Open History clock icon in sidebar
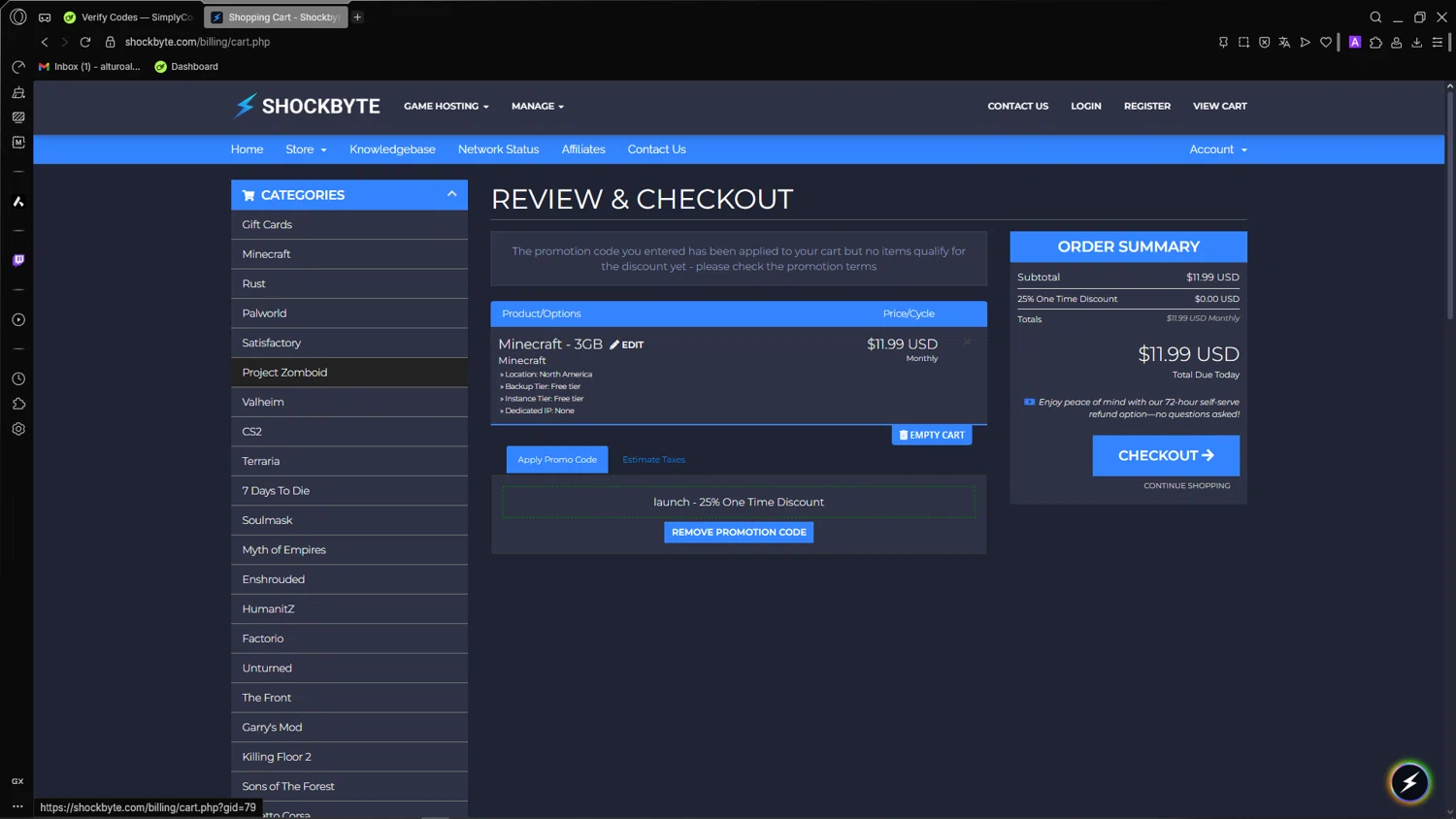1456x819 pixels. pyautogui.click(x=18, y=378)
